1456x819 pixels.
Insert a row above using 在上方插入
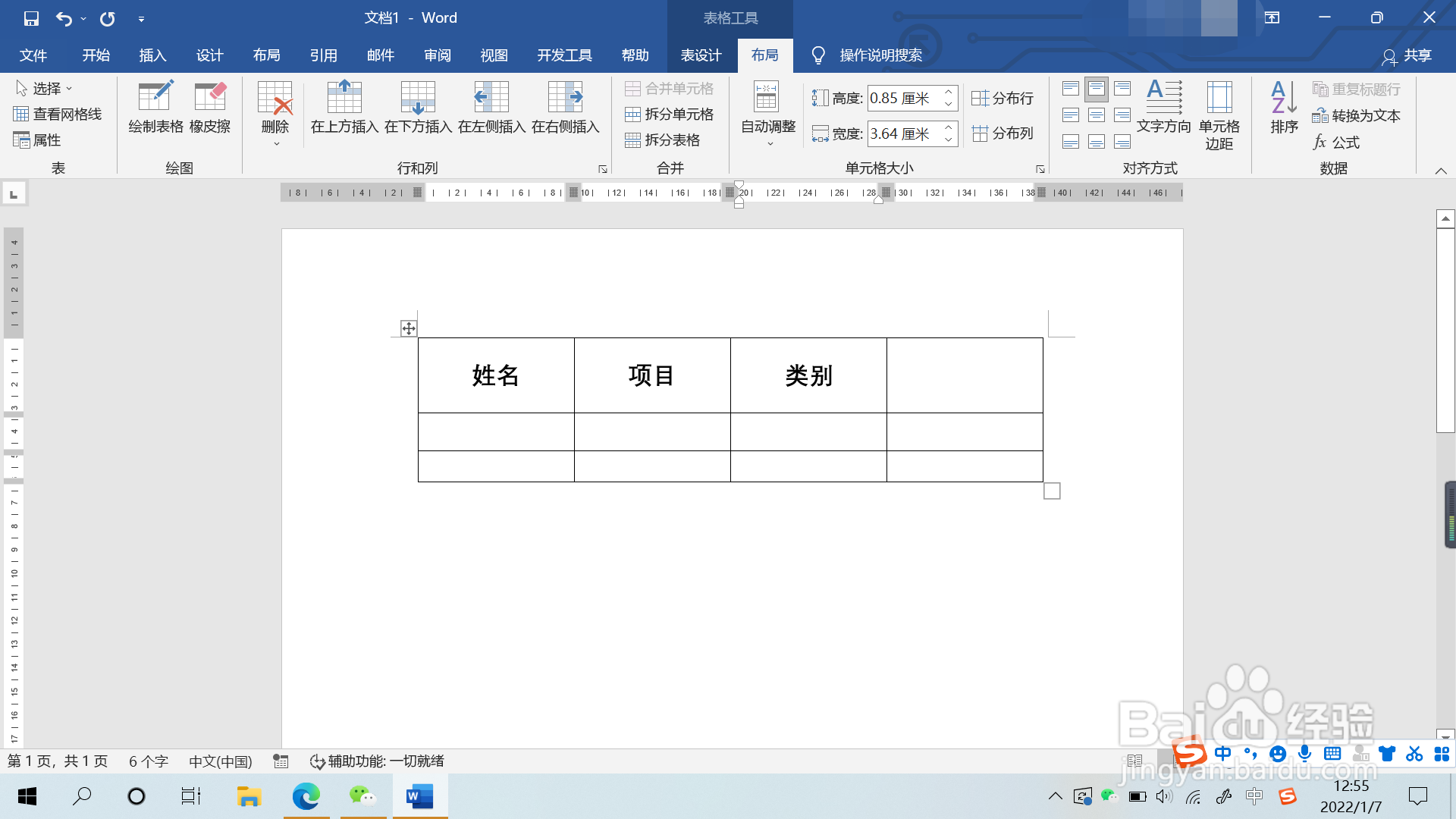click(344, 110)
